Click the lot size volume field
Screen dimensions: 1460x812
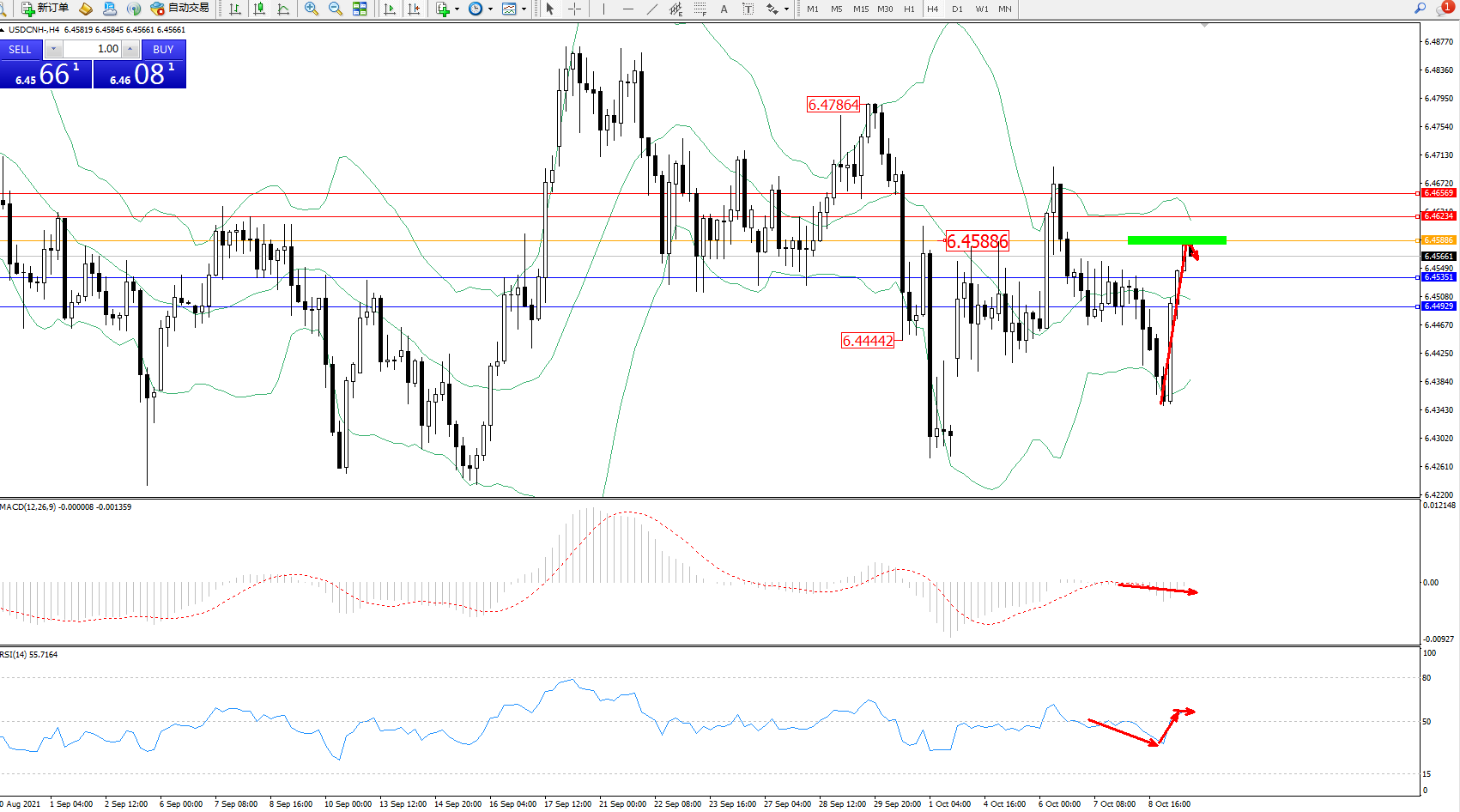93,49
